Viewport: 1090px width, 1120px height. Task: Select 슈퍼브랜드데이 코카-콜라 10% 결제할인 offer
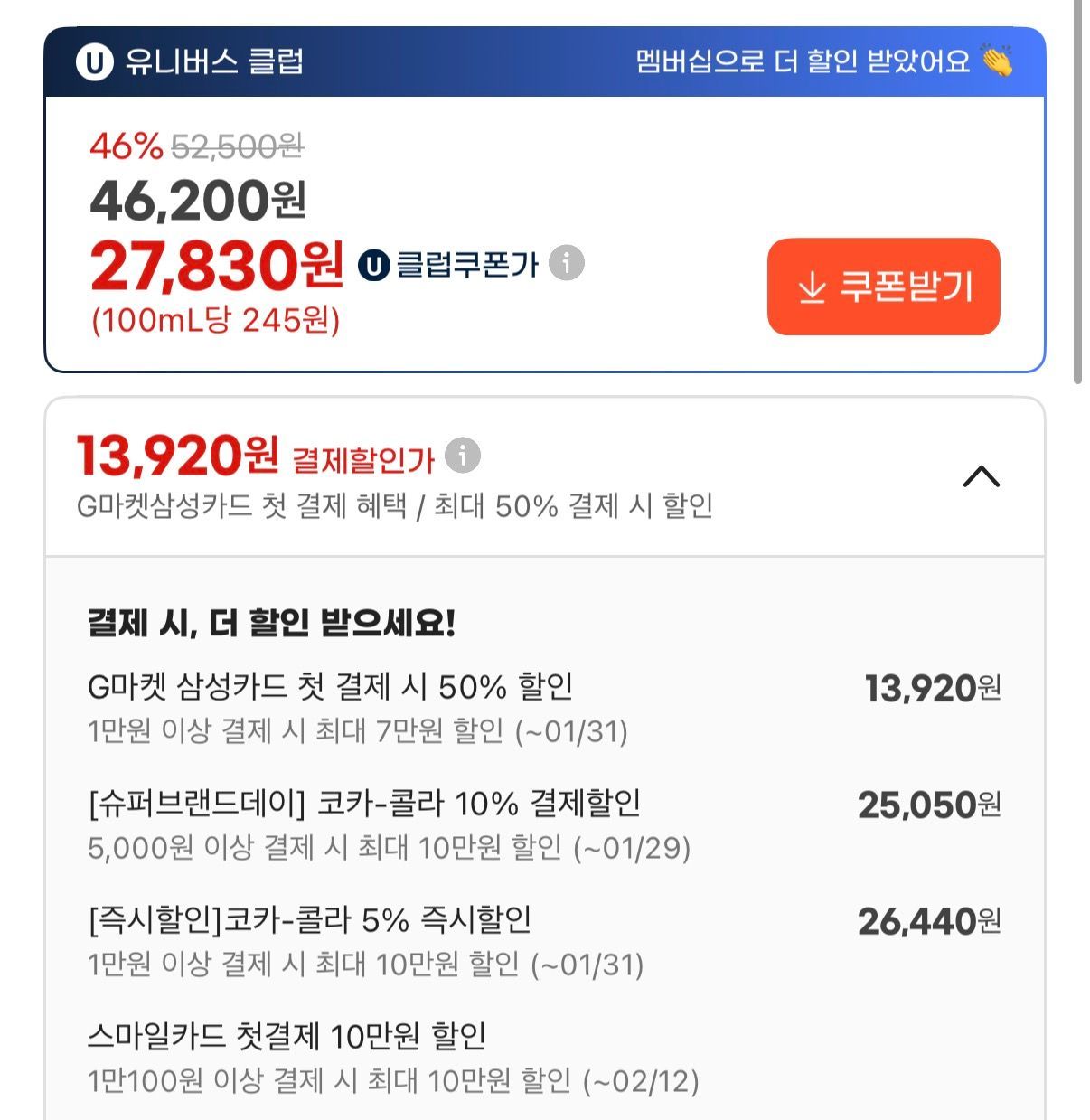[x=364, y=804]
